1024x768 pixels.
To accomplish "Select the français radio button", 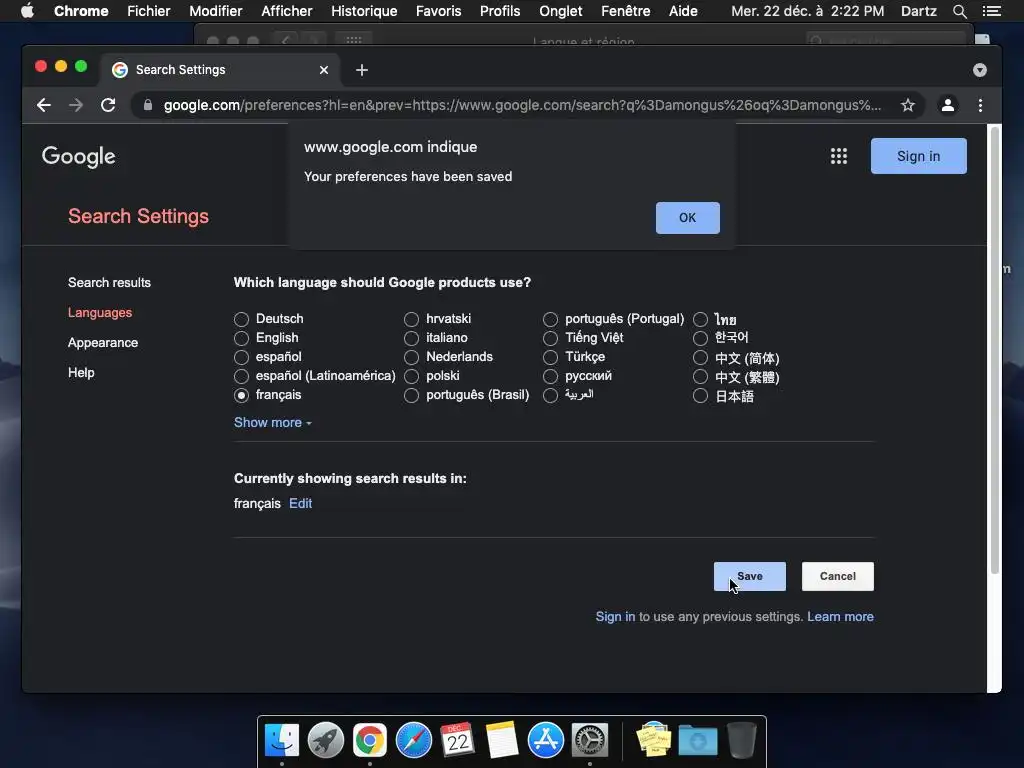I will [242, 395].
